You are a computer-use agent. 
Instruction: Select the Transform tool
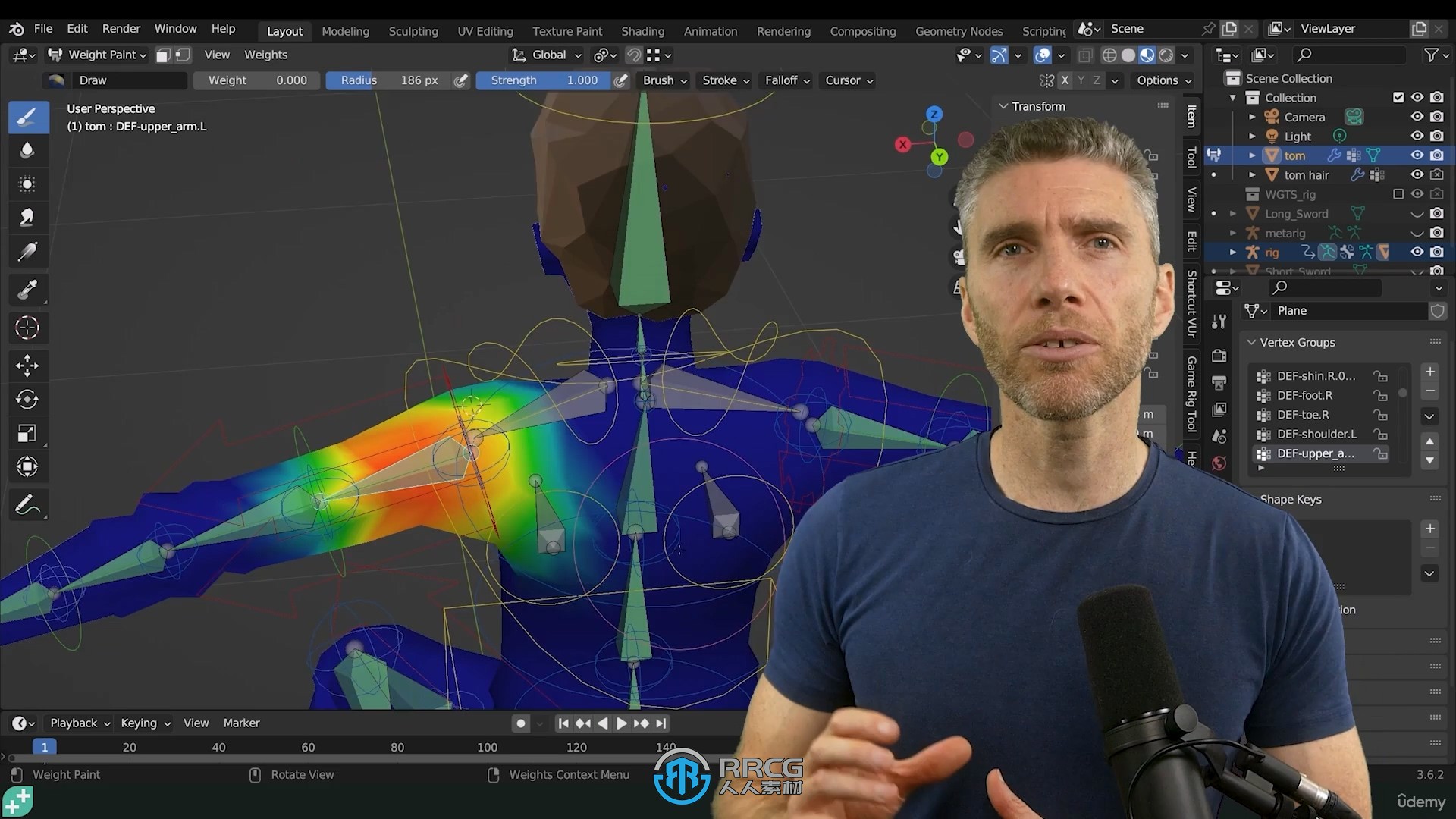(x=28, y=467)
